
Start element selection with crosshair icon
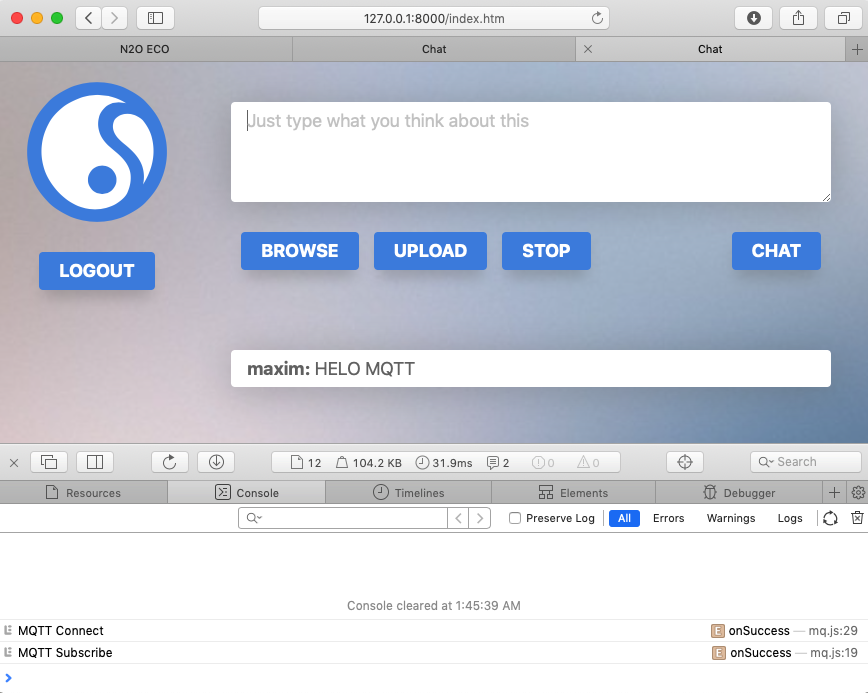pyautogui.click(x=685, y=462)
